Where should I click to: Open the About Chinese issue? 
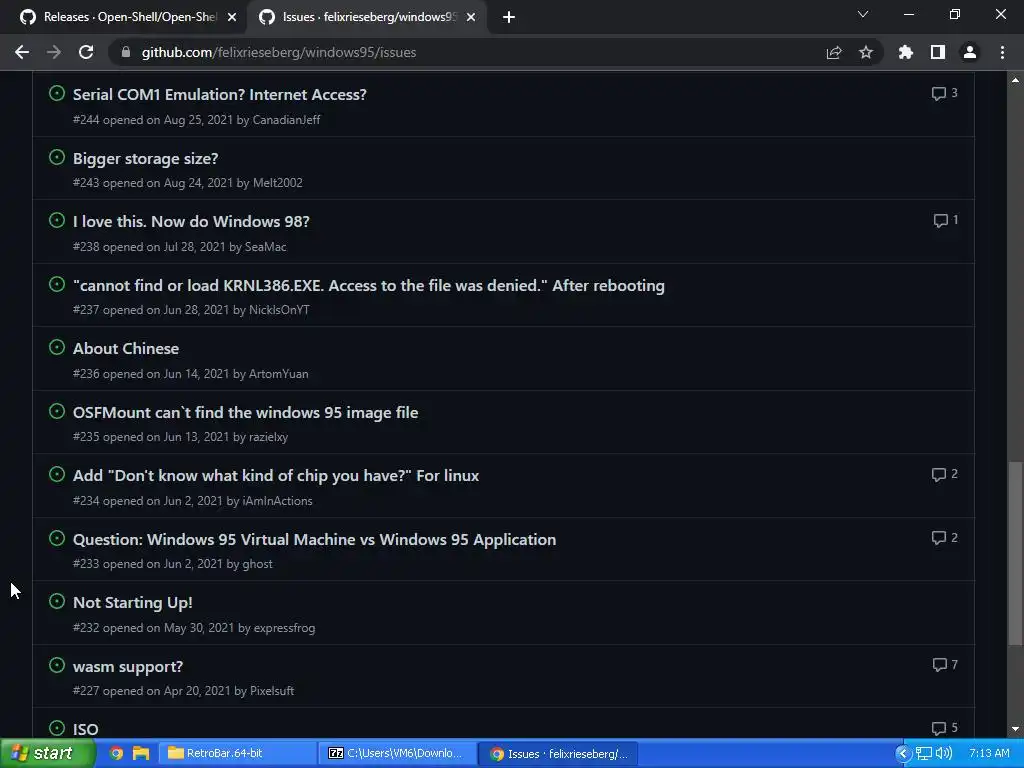tap(125, 349)
